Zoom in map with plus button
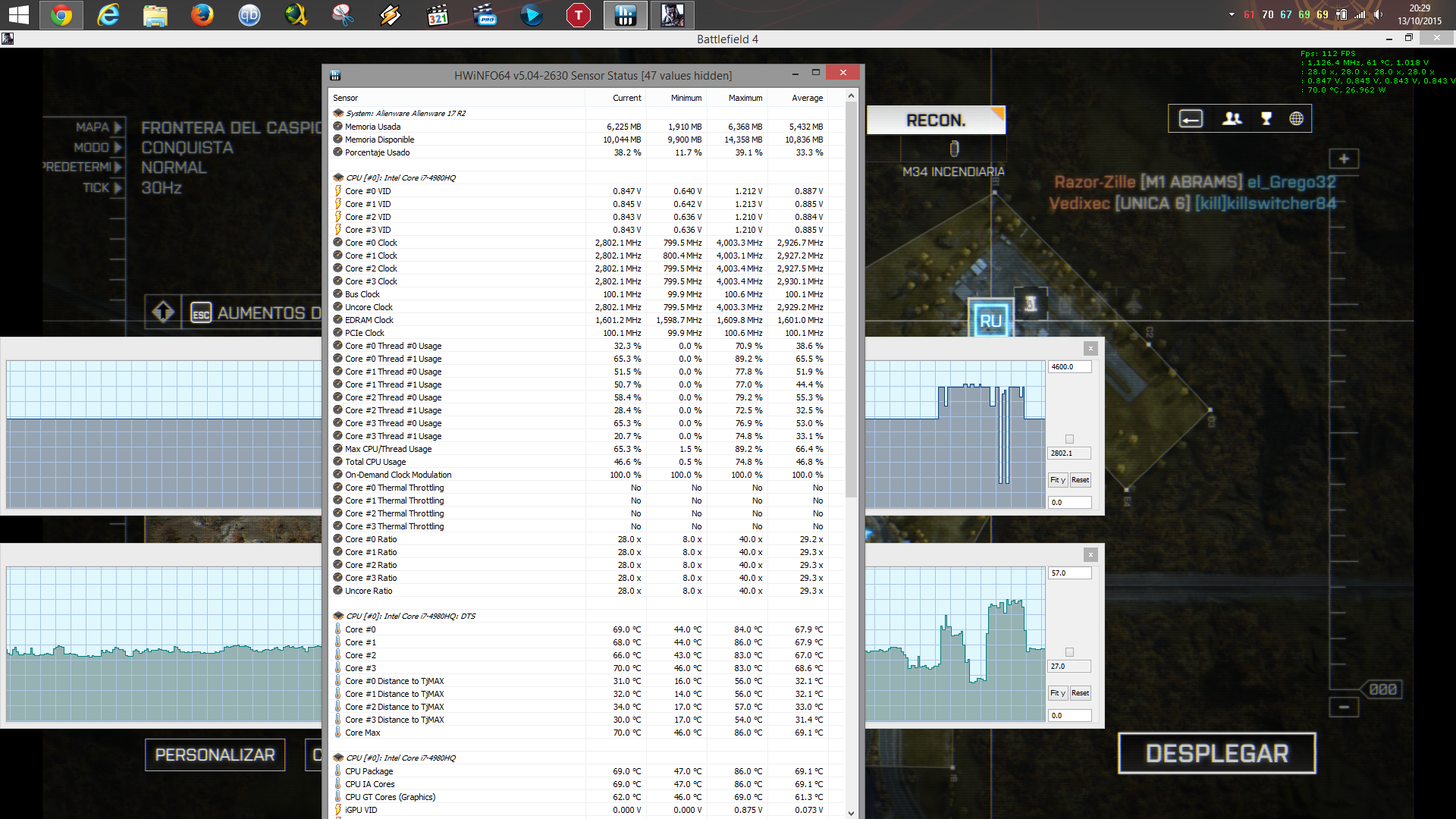Image resolution: width=1456 pixels, height=819 pixels. pos(1344,158)
